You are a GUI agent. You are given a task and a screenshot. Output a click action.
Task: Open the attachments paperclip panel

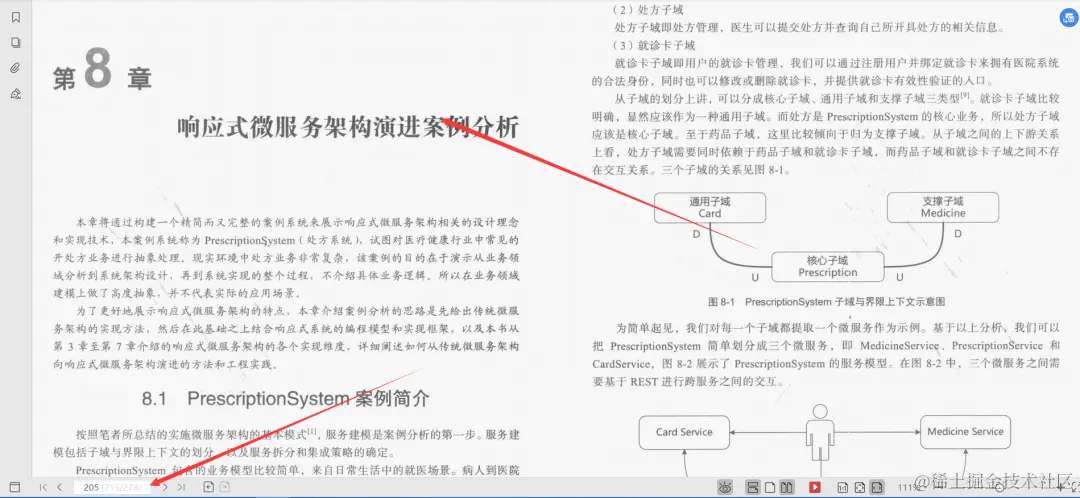click(16, 68)
